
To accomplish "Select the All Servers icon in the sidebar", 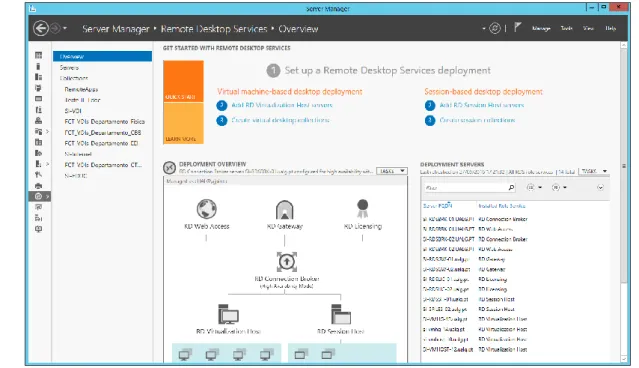I will point(38,77).
